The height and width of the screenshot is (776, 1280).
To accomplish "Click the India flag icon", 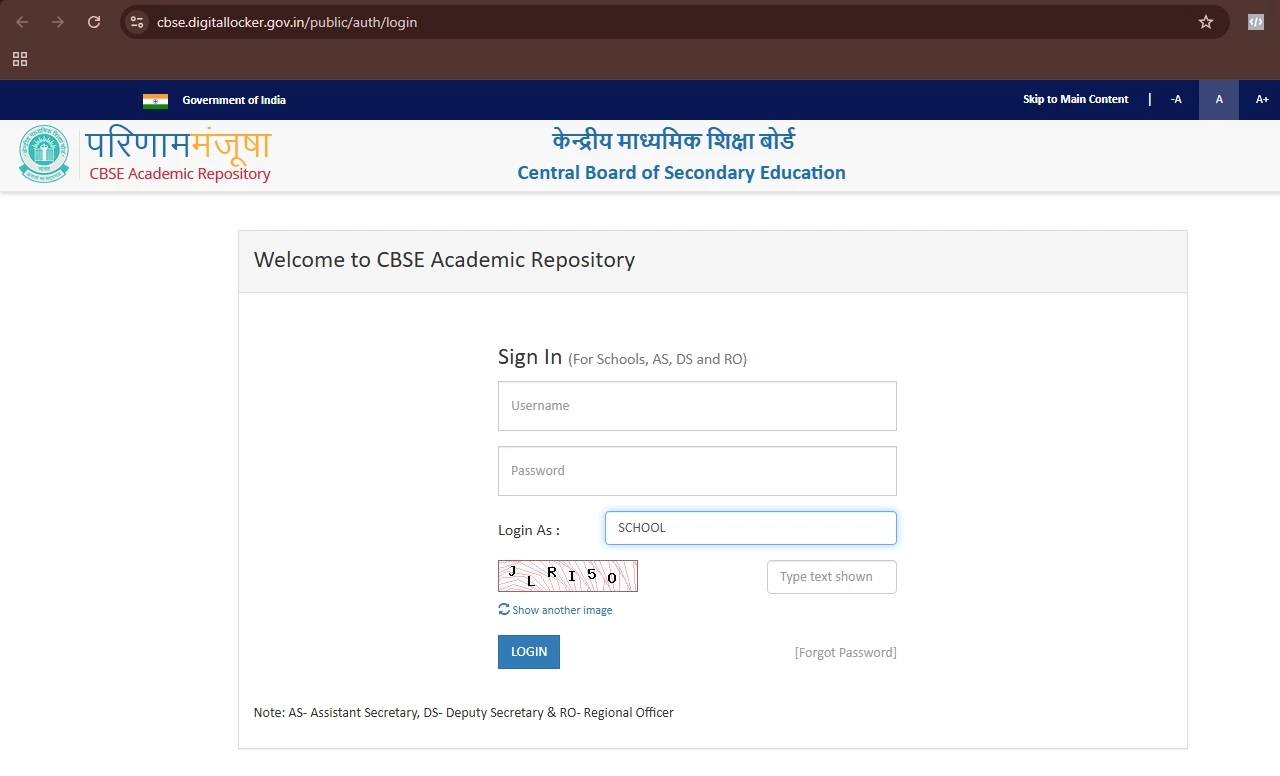I will 155,100.
